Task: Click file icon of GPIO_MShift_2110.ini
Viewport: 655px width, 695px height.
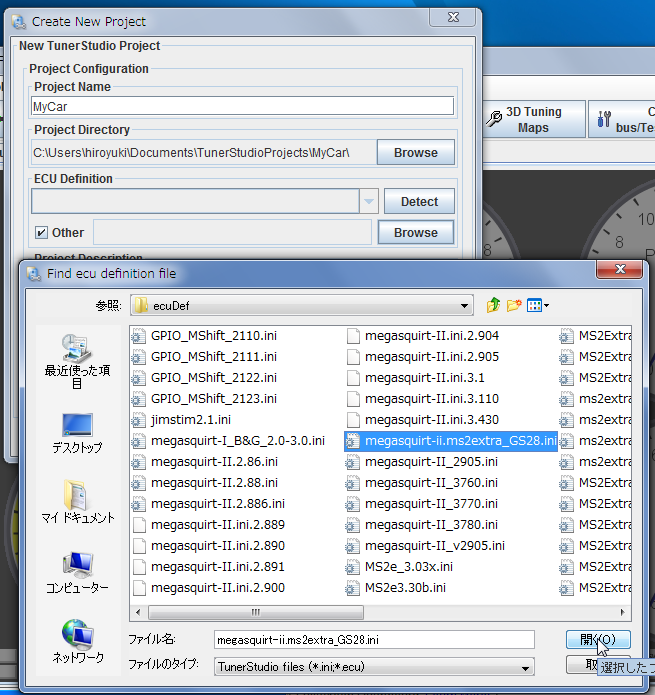Action: tap(139, 336)
